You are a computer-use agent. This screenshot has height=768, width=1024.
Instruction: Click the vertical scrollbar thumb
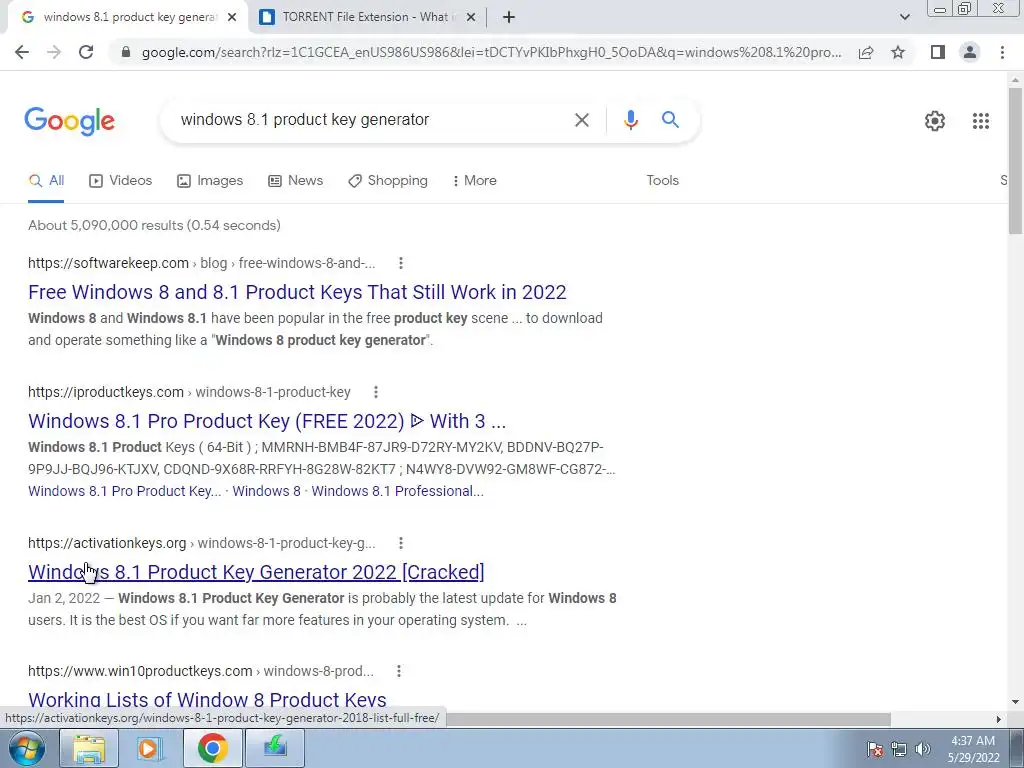[x=1015, y=160]
